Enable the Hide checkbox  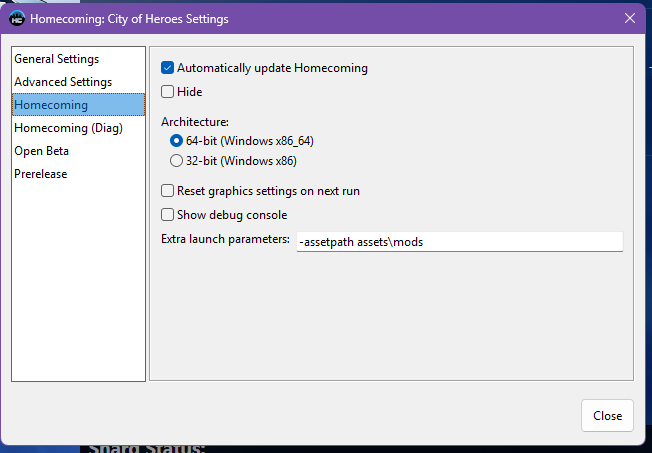(x=168, y=92)
